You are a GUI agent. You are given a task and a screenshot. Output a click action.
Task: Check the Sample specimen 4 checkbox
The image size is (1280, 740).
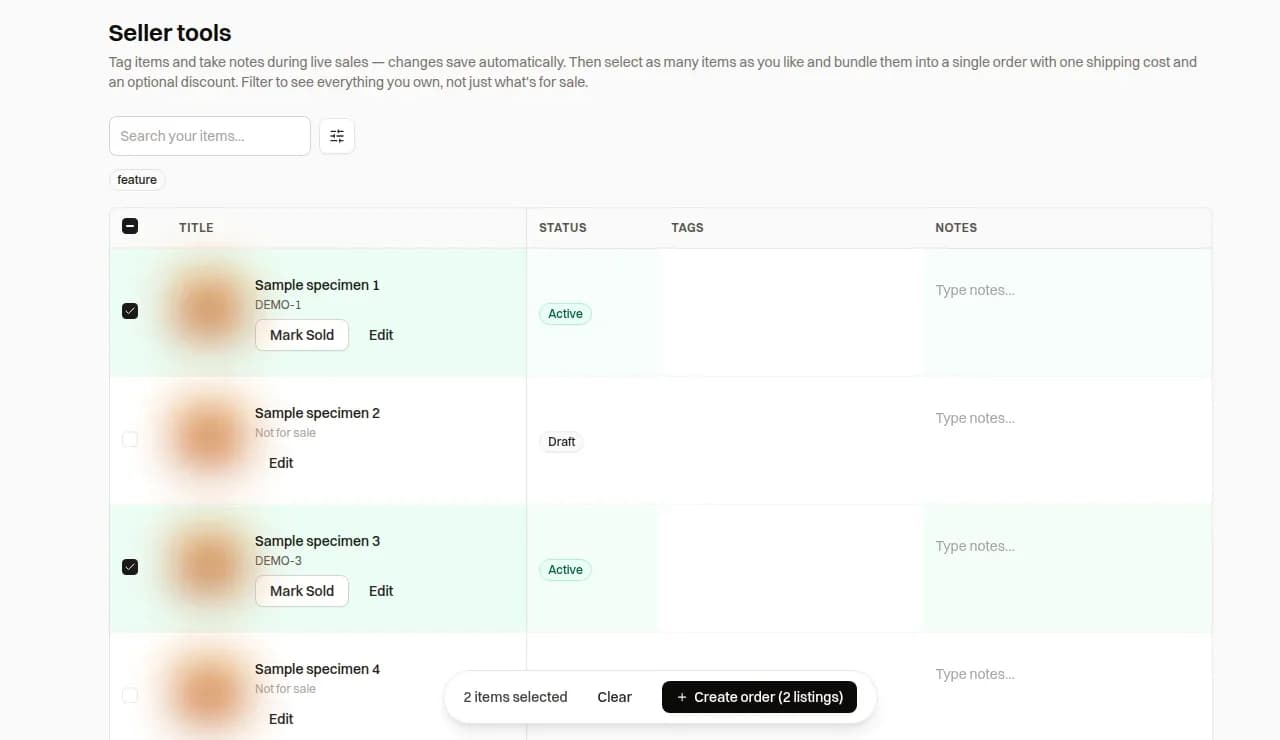[x=130, y=695]
